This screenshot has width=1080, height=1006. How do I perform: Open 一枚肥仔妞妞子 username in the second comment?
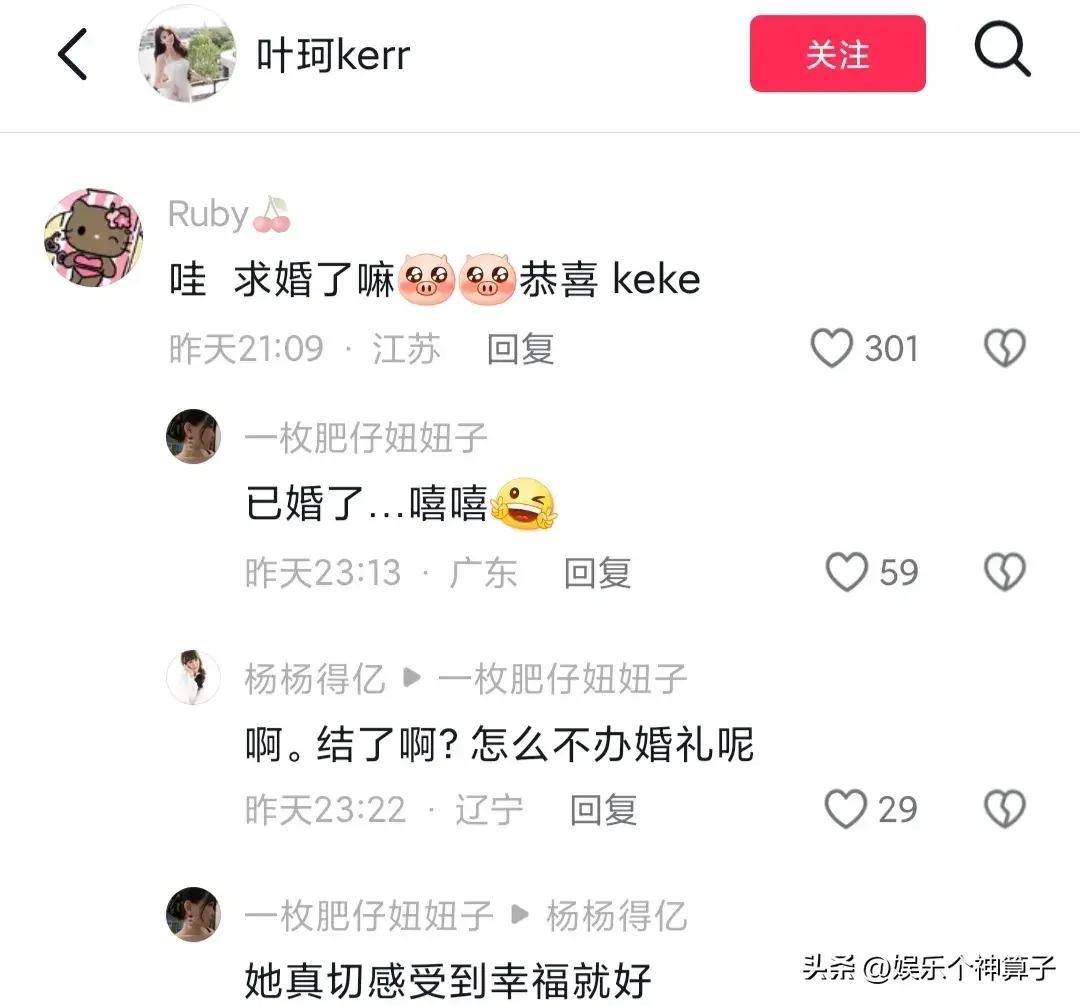coord(366,438)
